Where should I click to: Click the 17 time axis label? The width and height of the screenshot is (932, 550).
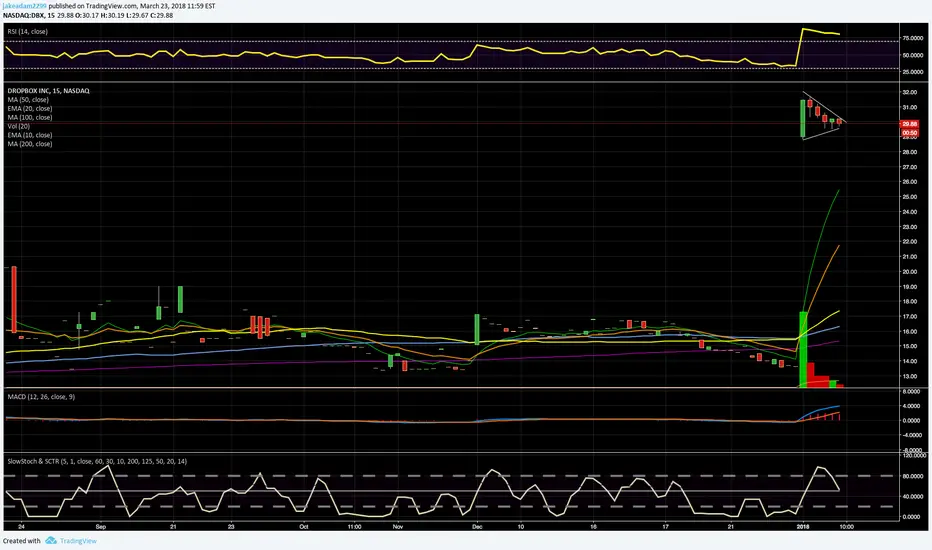click(666, 527)
